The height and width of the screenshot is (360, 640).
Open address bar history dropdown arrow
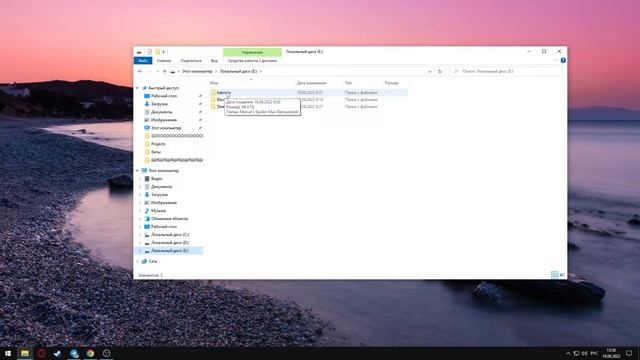(x=430, y=71)
